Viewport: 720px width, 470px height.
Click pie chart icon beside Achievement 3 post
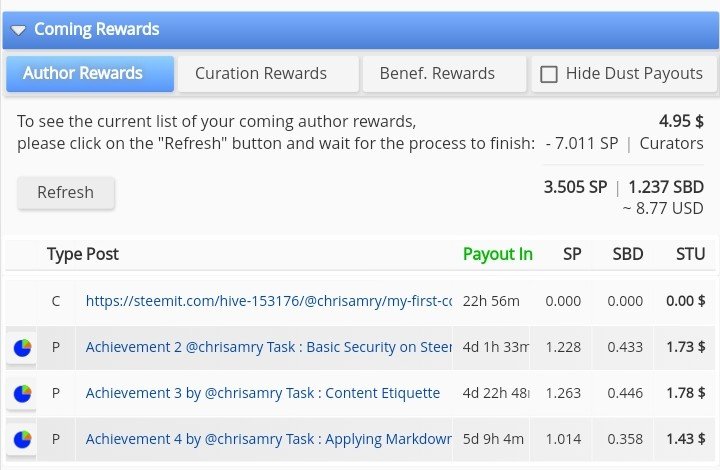[21, 393]
